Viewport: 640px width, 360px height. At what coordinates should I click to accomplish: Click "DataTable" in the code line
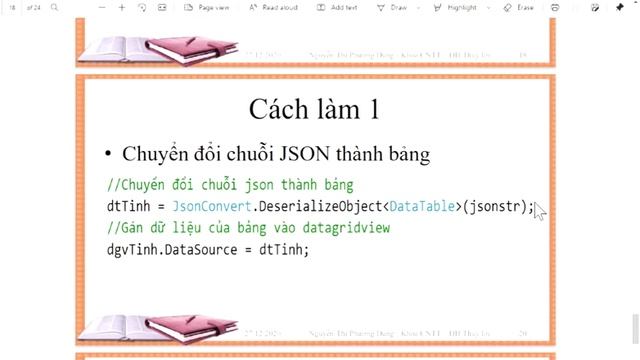click(422, 206)
